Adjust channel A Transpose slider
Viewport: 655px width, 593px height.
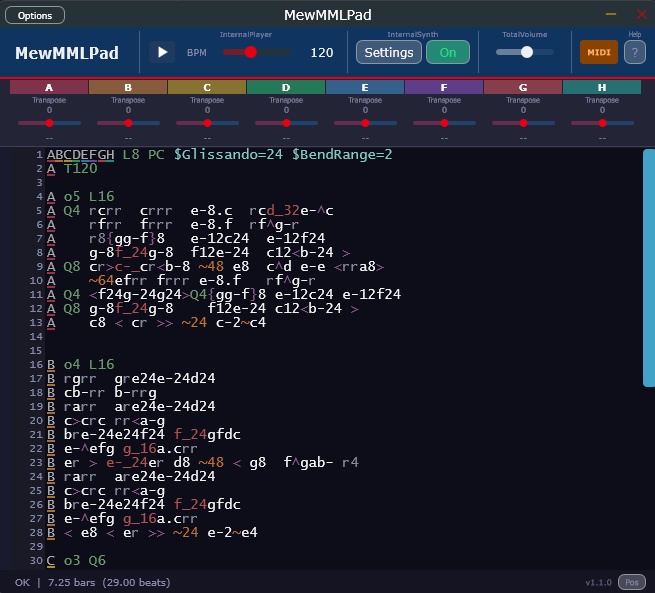point(49,123)
